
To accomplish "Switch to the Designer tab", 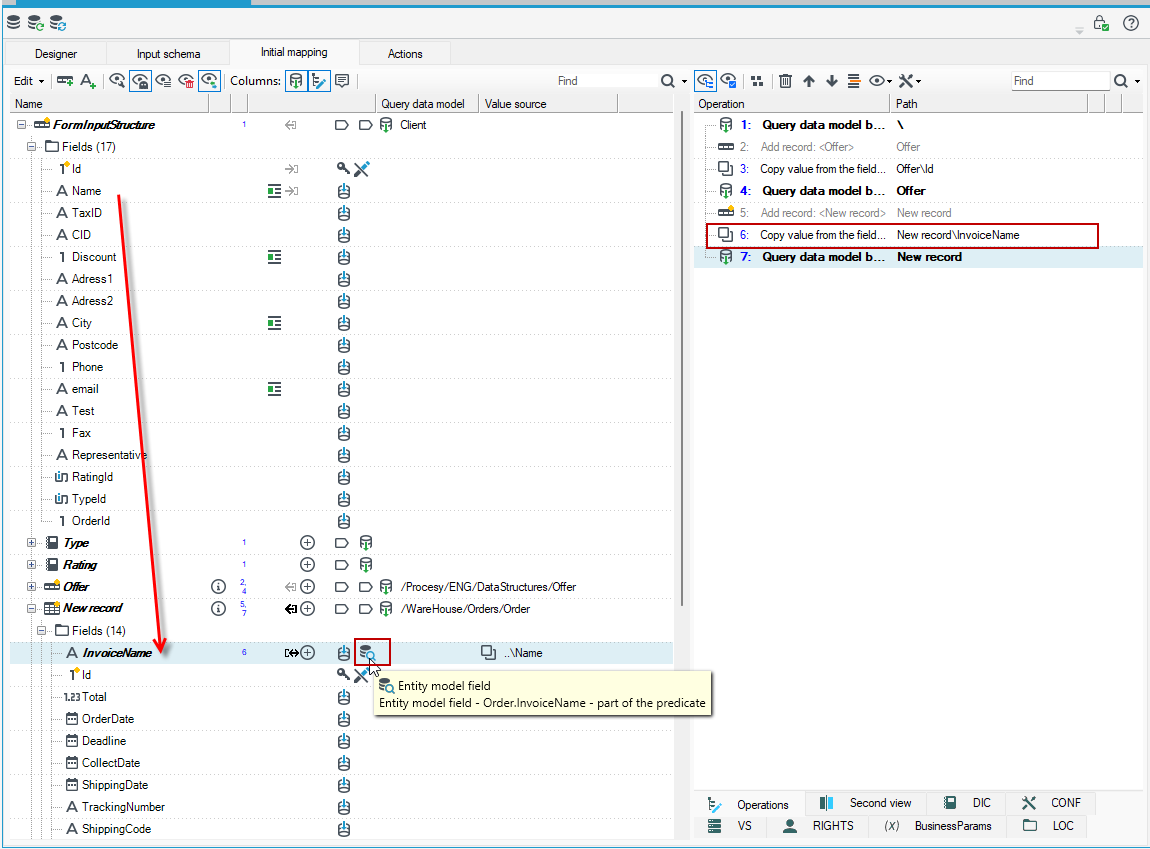I will (56, 54).
